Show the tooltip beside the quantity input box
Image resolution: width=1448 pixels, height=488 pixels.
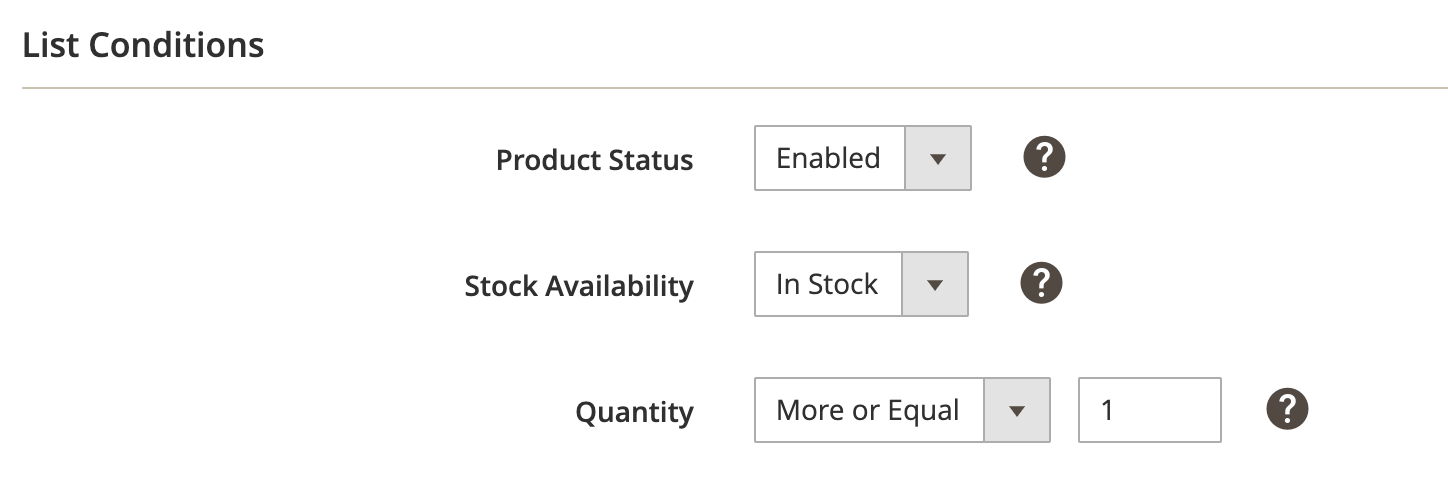coord(1287,408)
